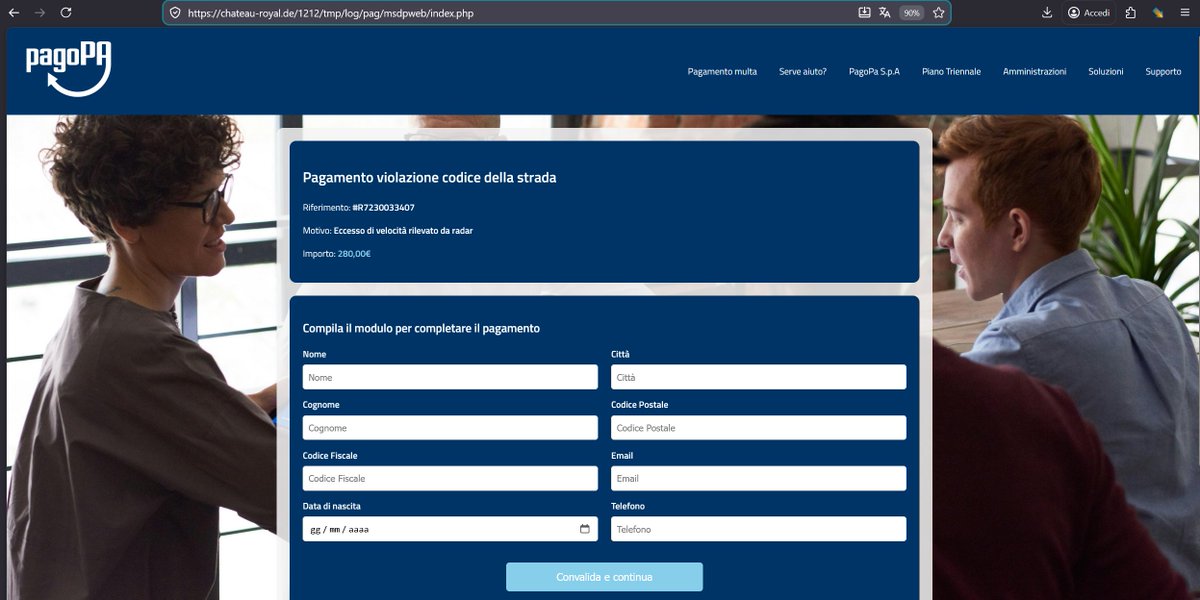Open the date picker for Data di nascita
The width and height of the screenshot is (1200, 600).
click(585, 528)
